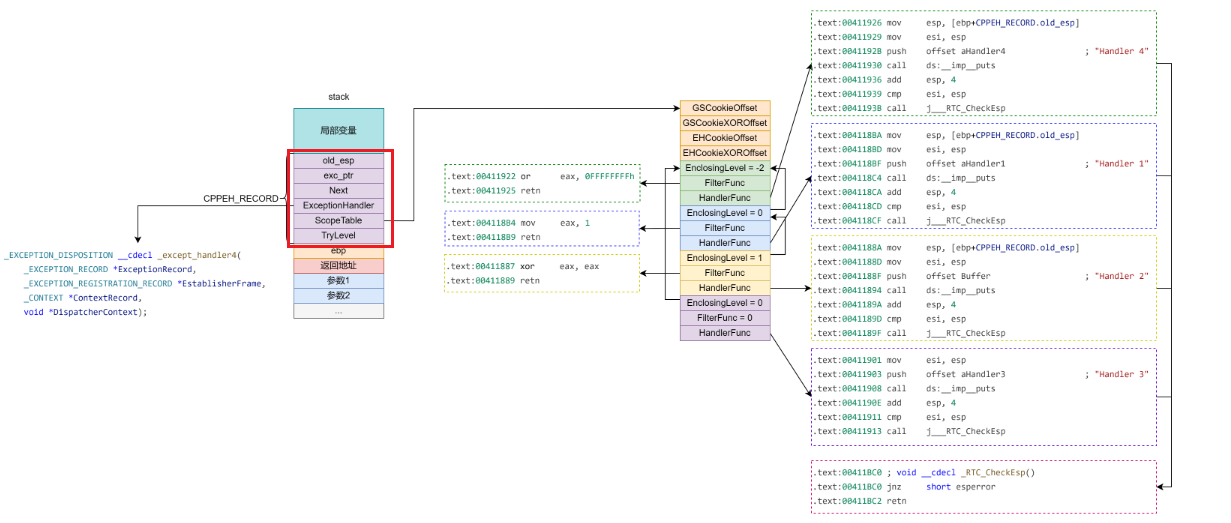The height and width of the screenshot is (523, 1231).
Task: Click the teal 局部变量 block
Action: click(338, 130)
